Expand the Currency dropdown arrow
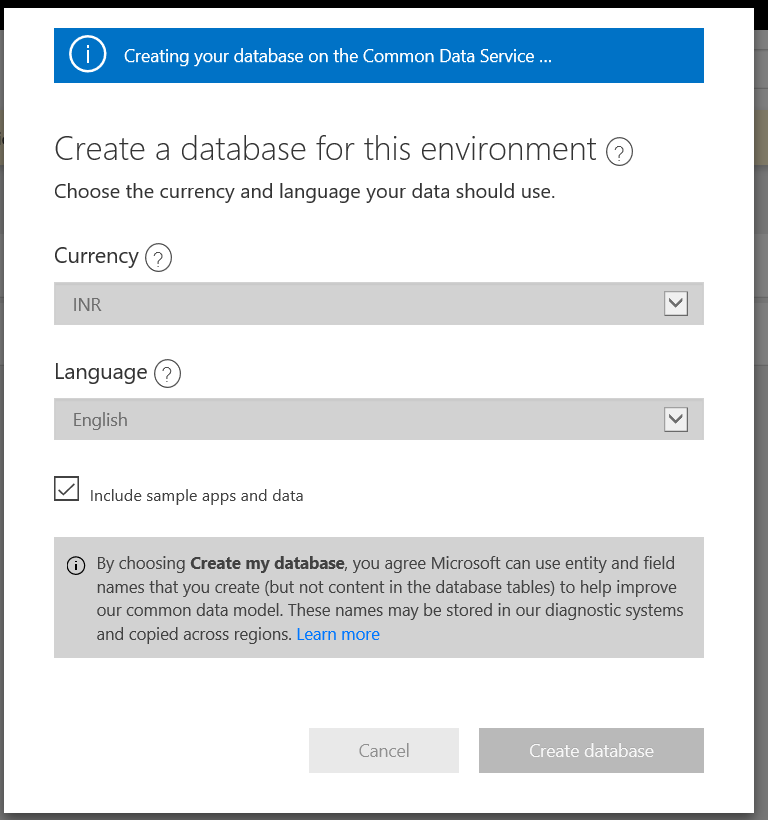This screenshot has width=768, height=820. pos(675,304)
